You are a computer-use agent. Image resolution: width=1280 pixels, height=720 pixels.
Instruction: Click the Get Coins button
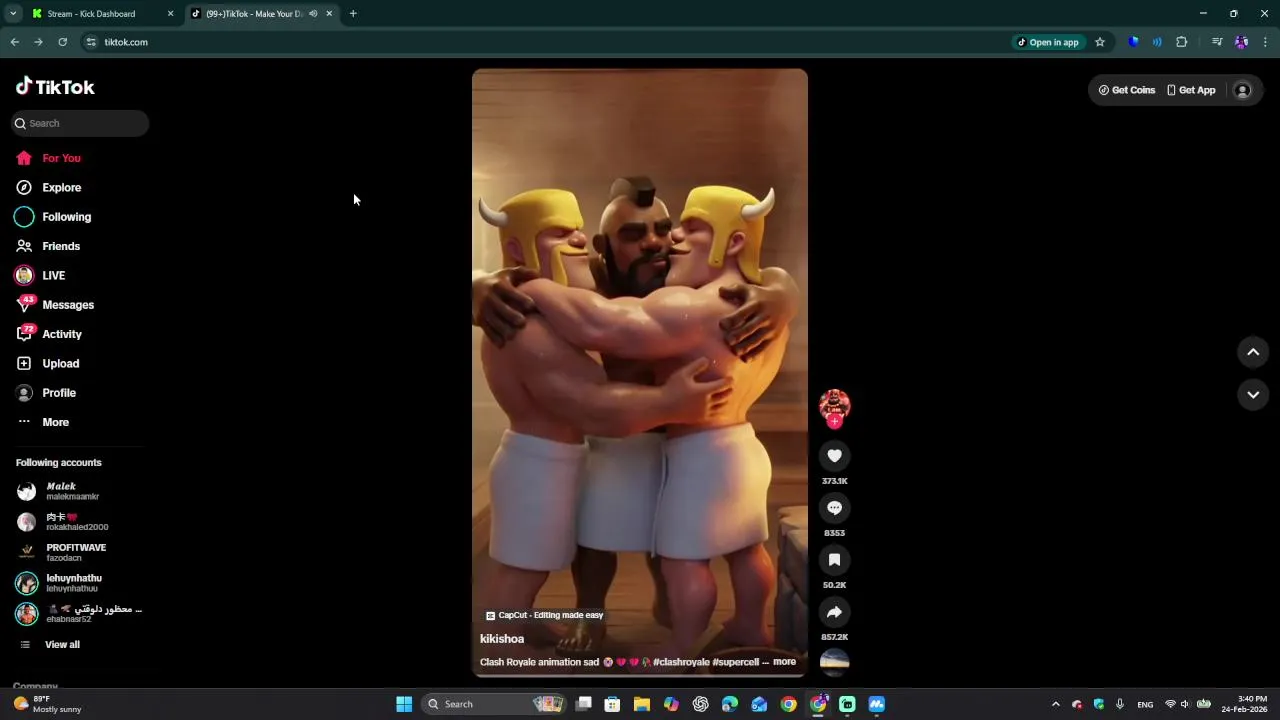tap(1127, 90)
